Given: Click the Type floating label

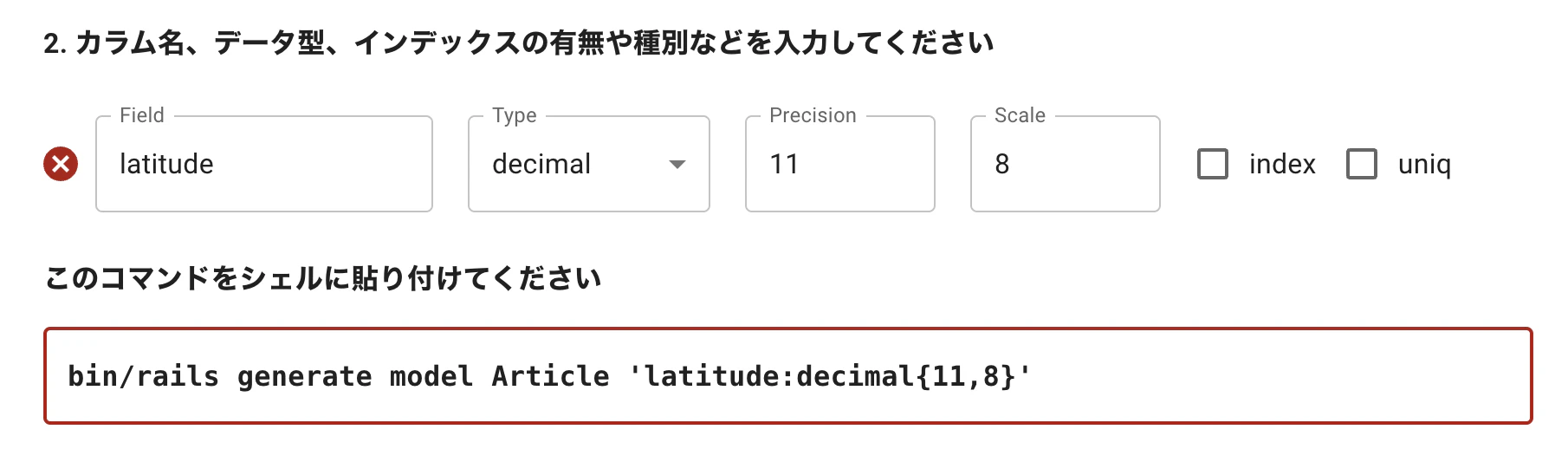Looking at the screenshot, I should [x=515, y=115].
